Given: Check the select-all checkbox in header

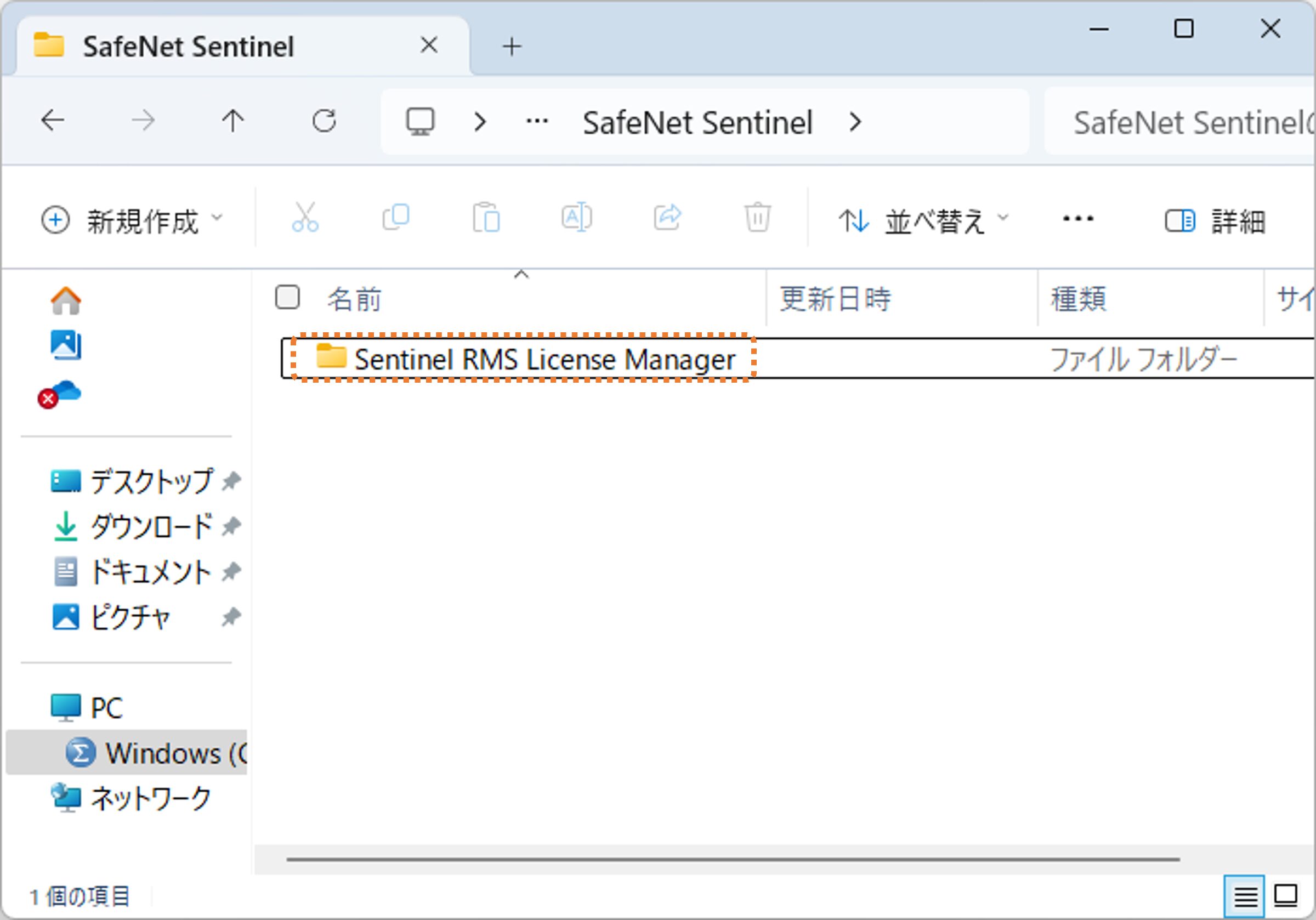Looking at the screenshot, I should click(287, 297).
